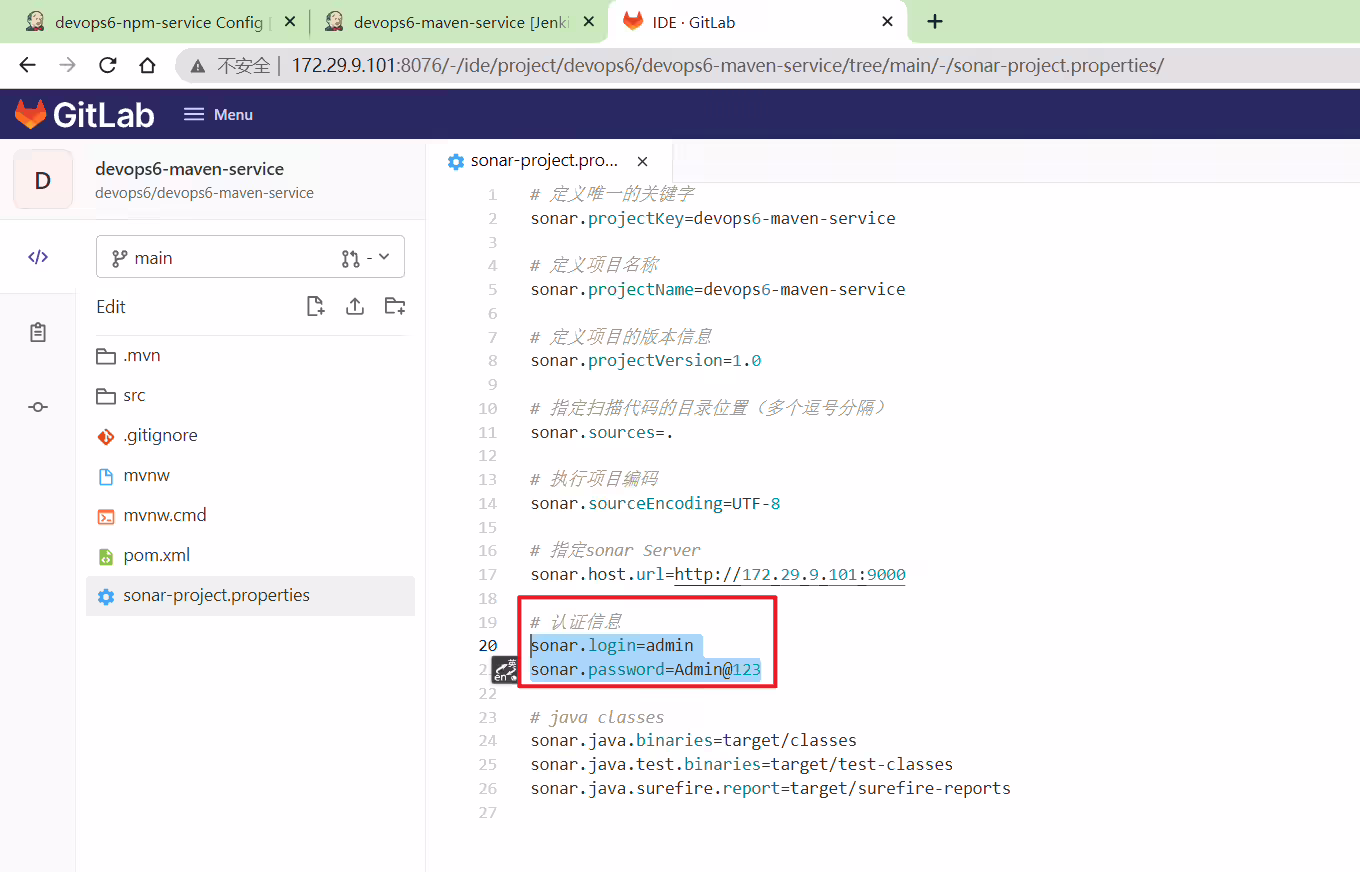Click line number 27 in the gutter
Viewport: 1360px width, 872px height.
pos(488,812)
